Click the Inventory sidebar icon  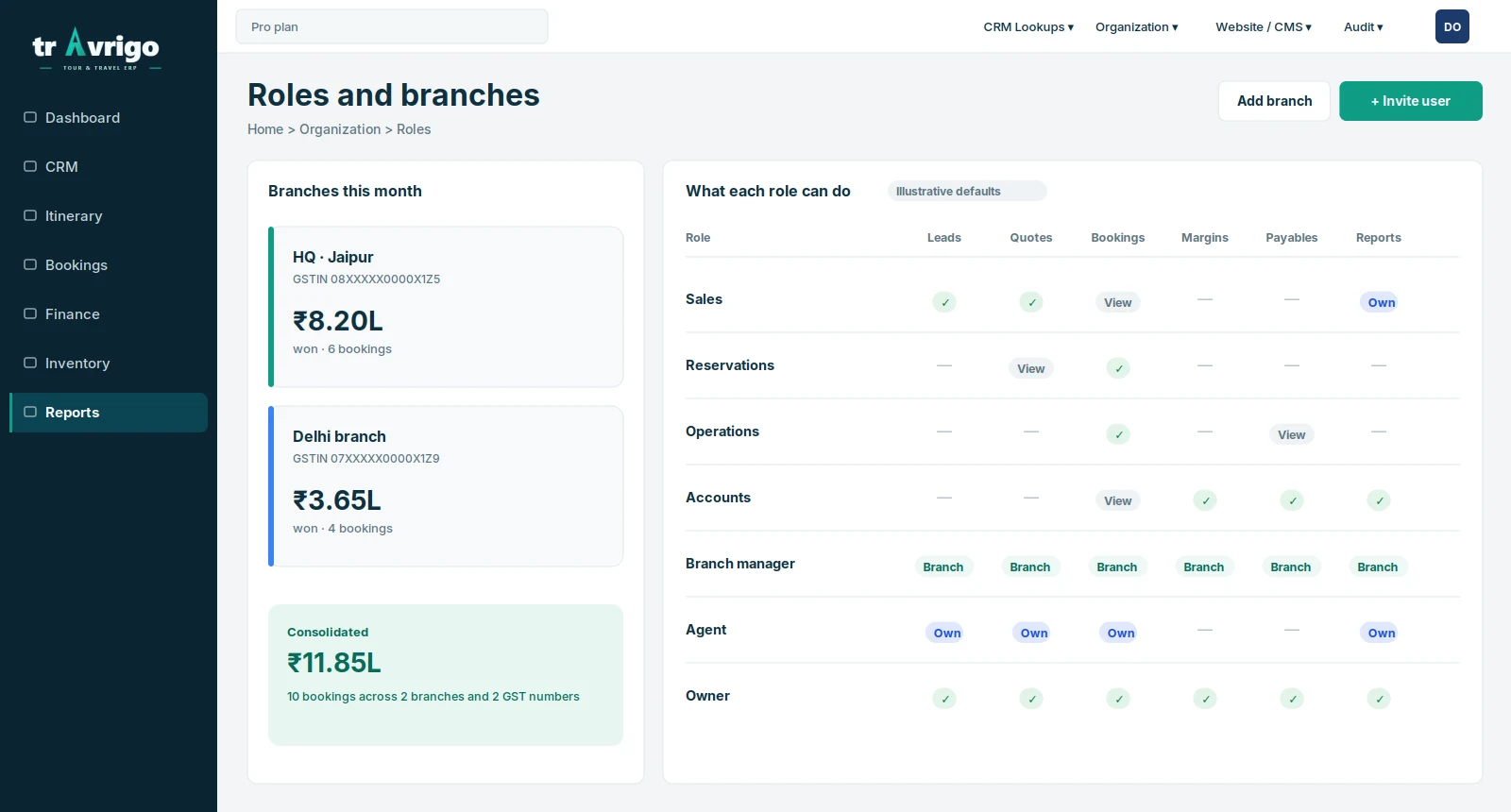tap(30, 363)
